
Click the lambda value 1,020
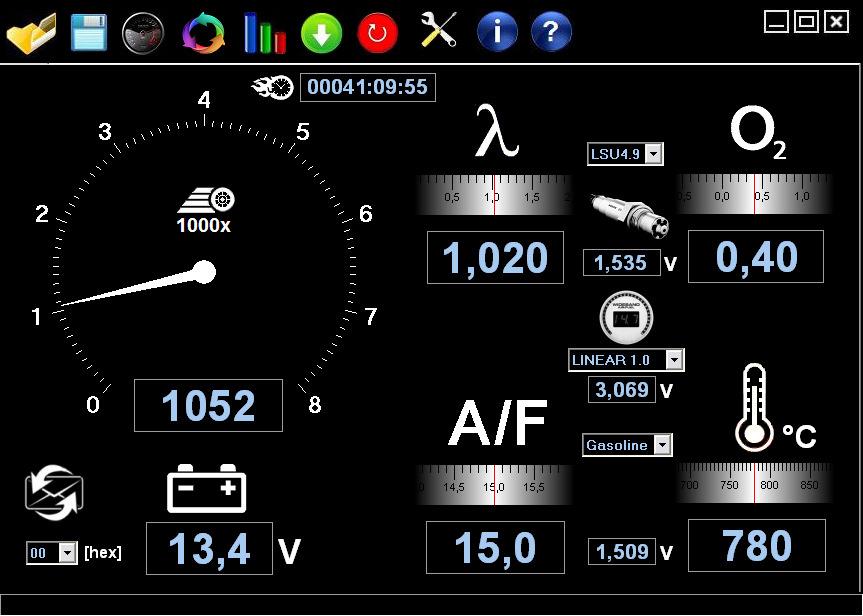click(x=495, y=258)
